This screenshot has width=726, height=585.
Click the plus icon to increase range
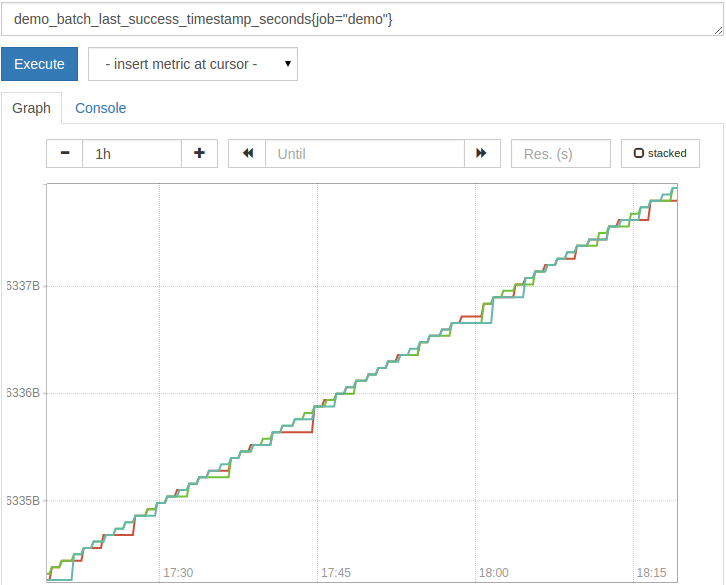pyautogui.click(x=199, y=153)
